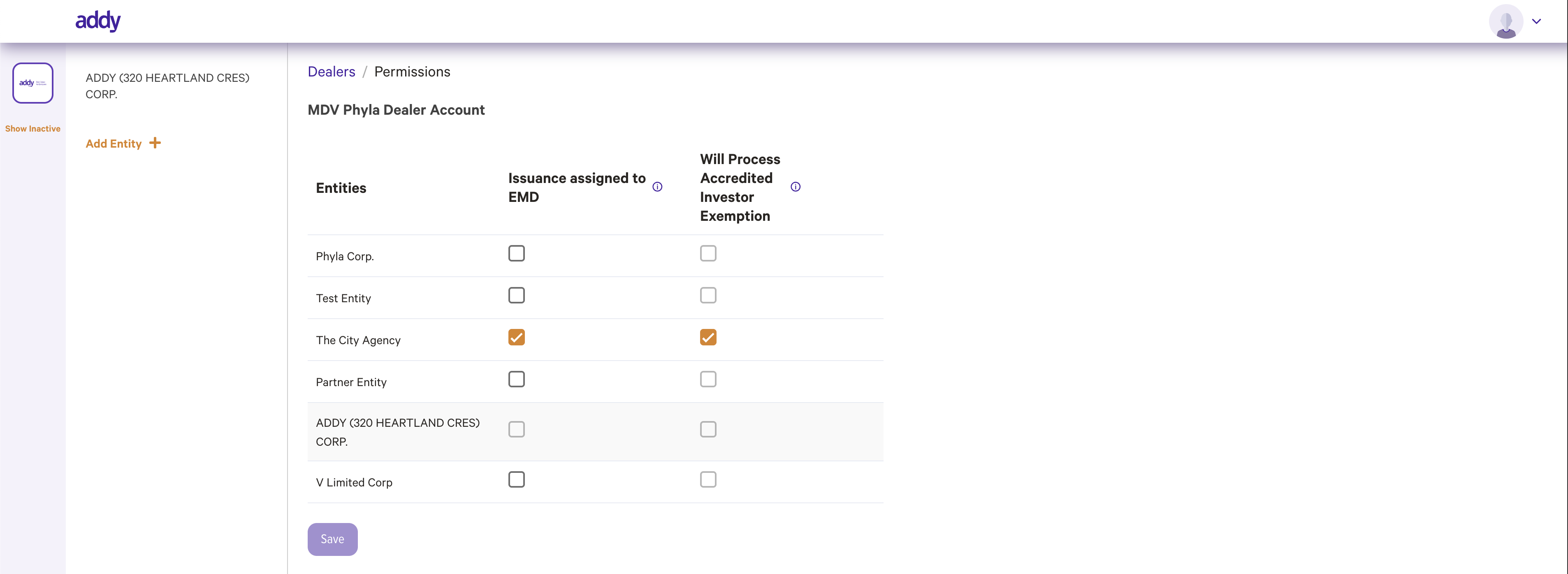The image size is (1568, 574).
Task: Open the user avatar profile icon
Action: point(1506,21)
